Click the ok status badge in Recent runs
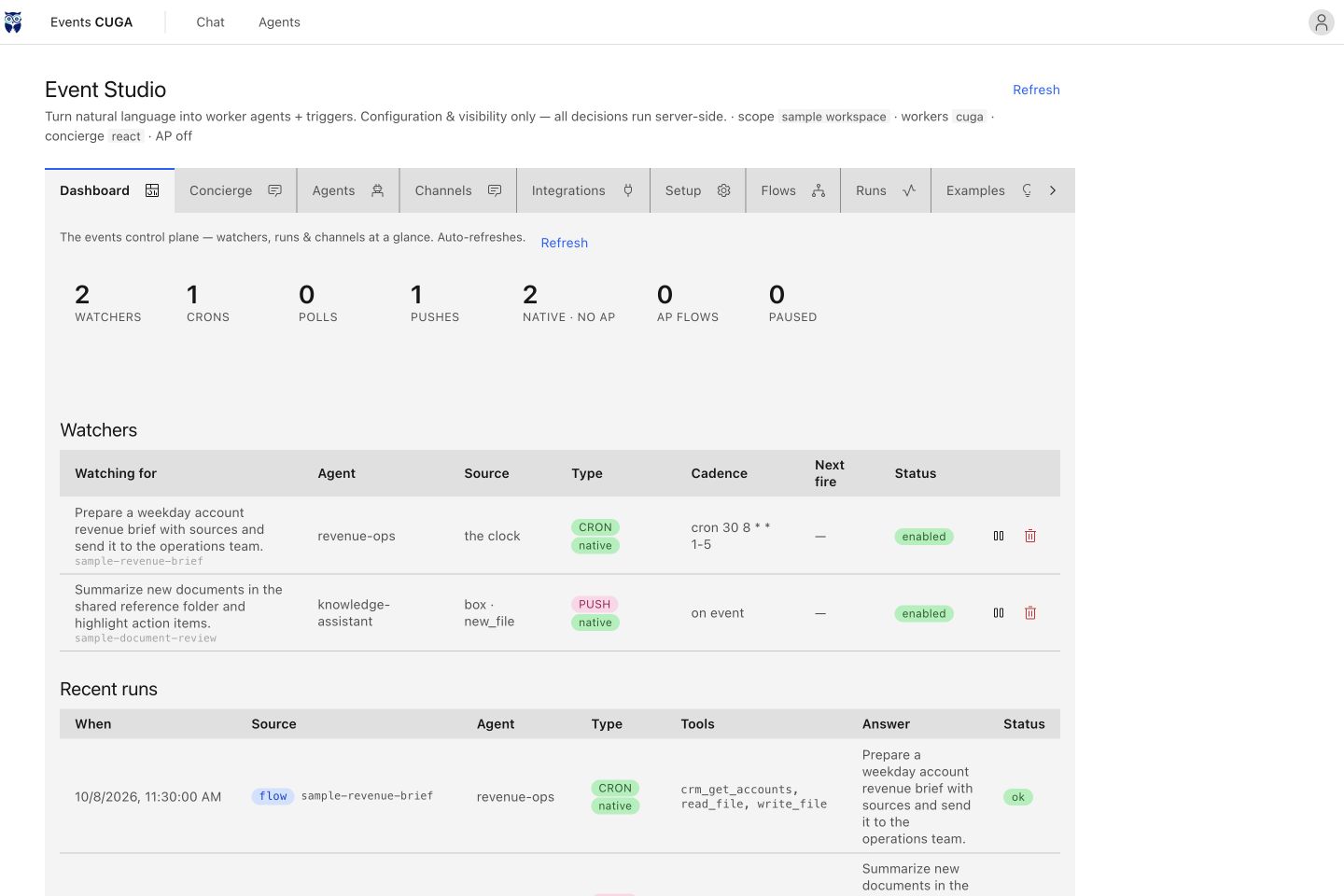 pyautogui.click(x=1018, y=797)
